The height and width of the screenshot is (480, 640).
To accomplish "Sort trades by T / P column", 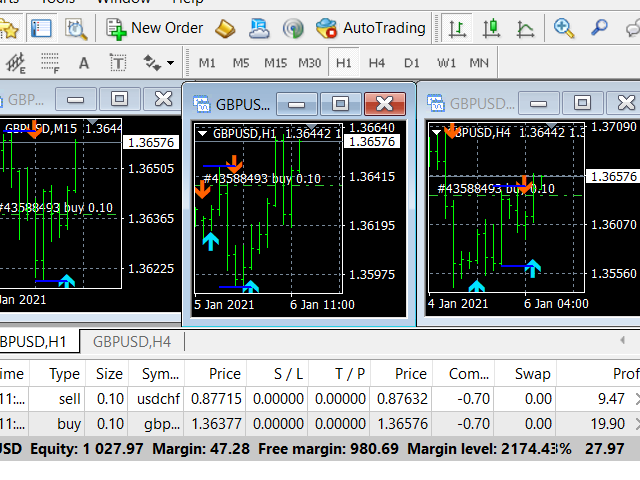I will (x=340, y=373).
